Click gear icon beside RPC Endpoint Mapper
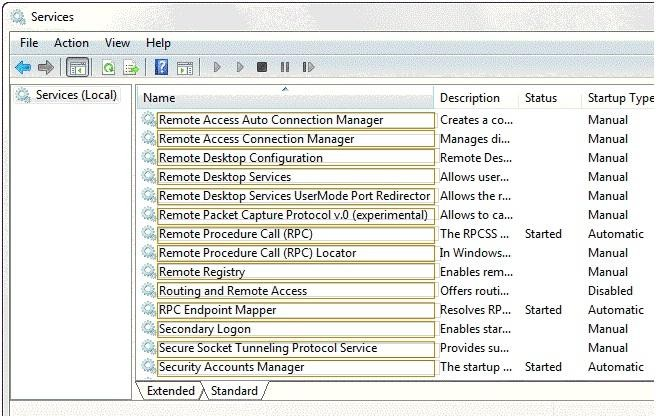 (148, 309)
